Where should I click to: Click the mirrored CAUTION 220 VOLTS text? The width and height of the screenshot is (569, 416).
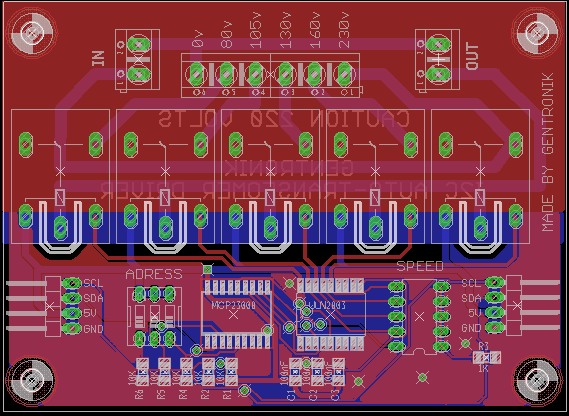click(x=284, y=119)
